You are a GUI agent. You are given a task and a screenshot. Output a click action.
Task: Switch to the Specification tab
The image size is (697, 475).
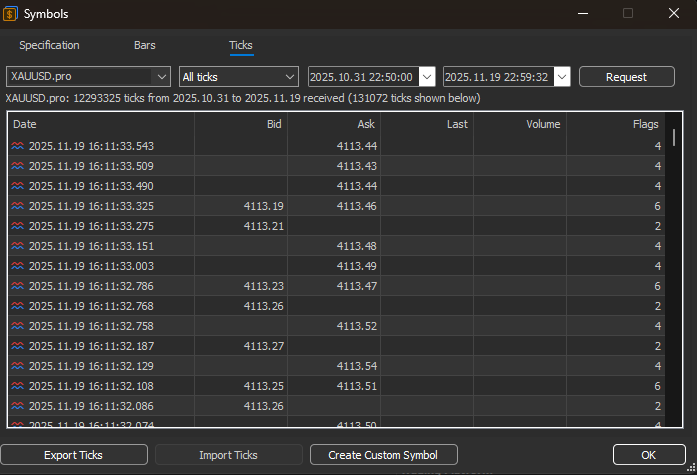click(49, 45)
